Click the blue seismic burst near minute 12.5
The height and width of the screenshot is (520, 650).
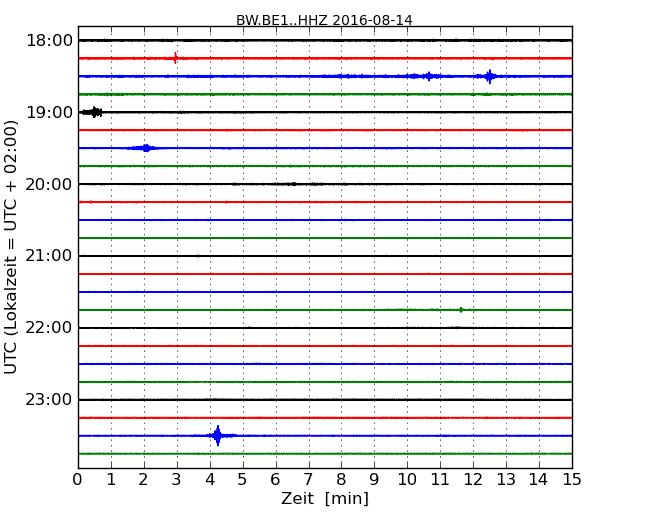point(490,76)
